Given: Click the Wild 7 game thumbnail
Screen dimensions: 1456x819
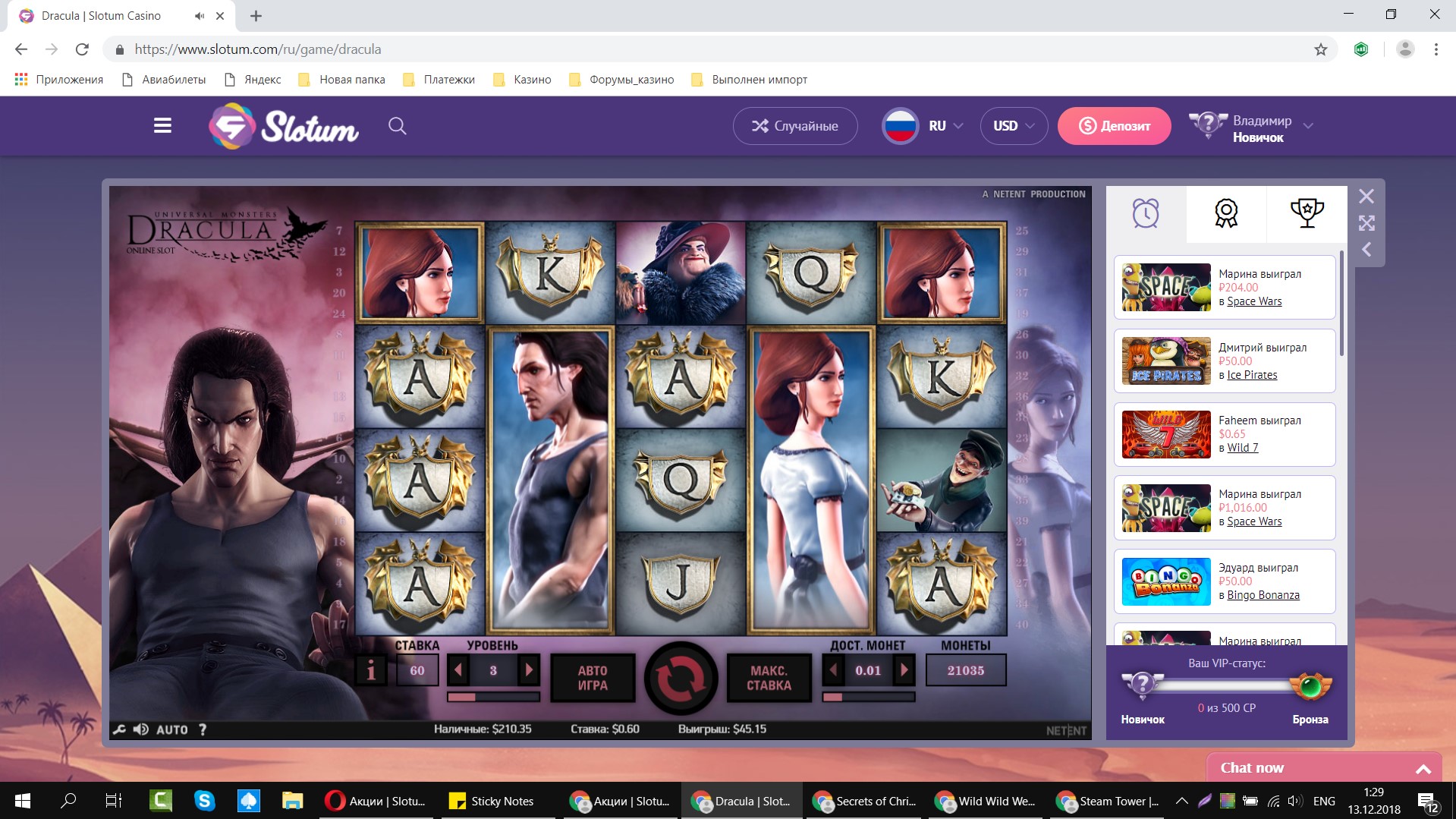Looking at the screenshot, I should (x=1166, y=434).
